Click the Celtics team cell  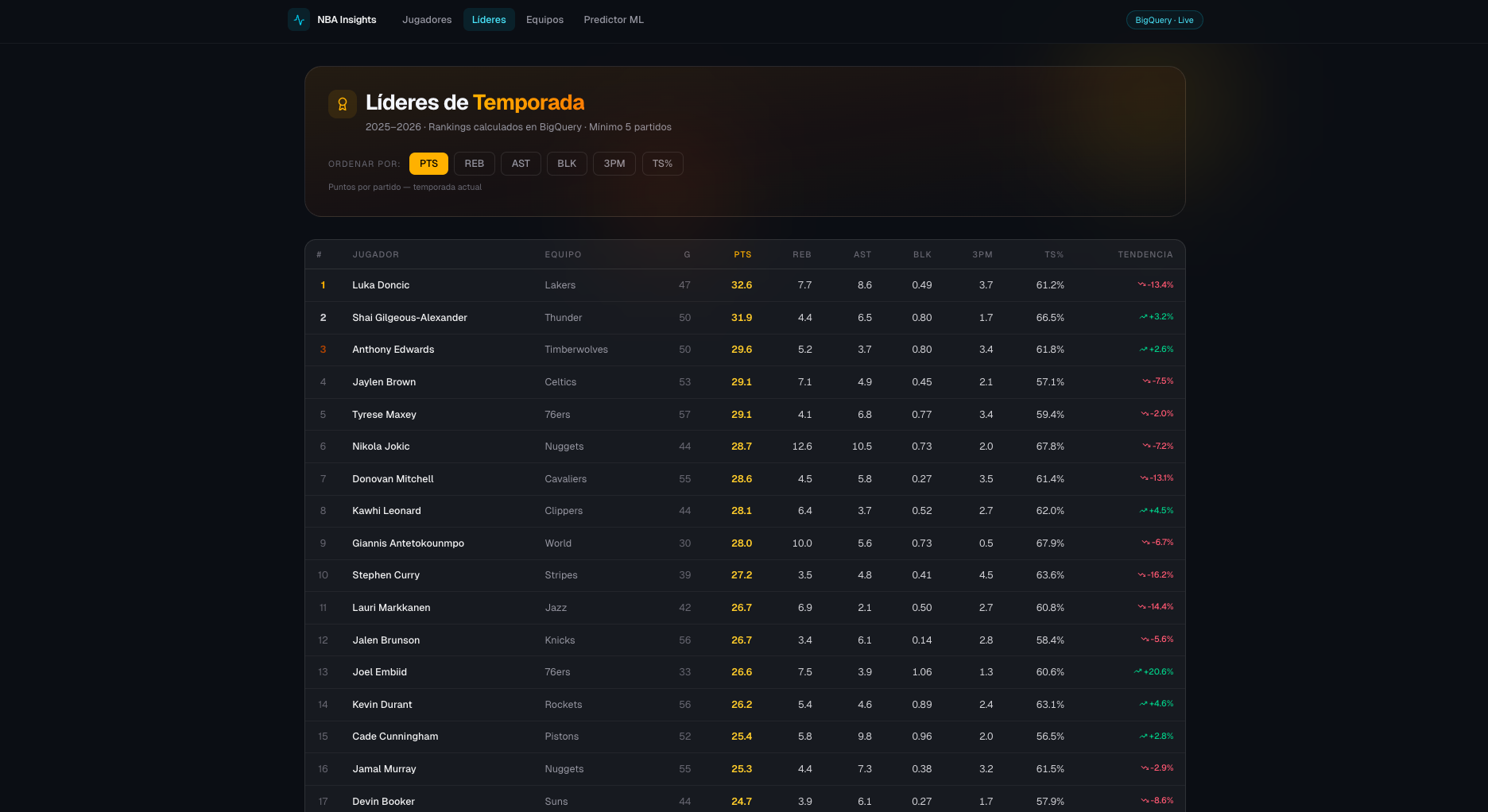click(x=560, y=382)
